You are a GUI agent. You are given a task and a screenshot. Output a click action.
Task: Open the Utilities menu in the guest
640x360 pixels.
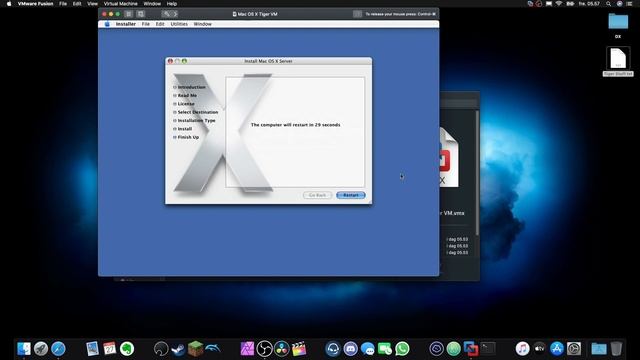[179, 24]
